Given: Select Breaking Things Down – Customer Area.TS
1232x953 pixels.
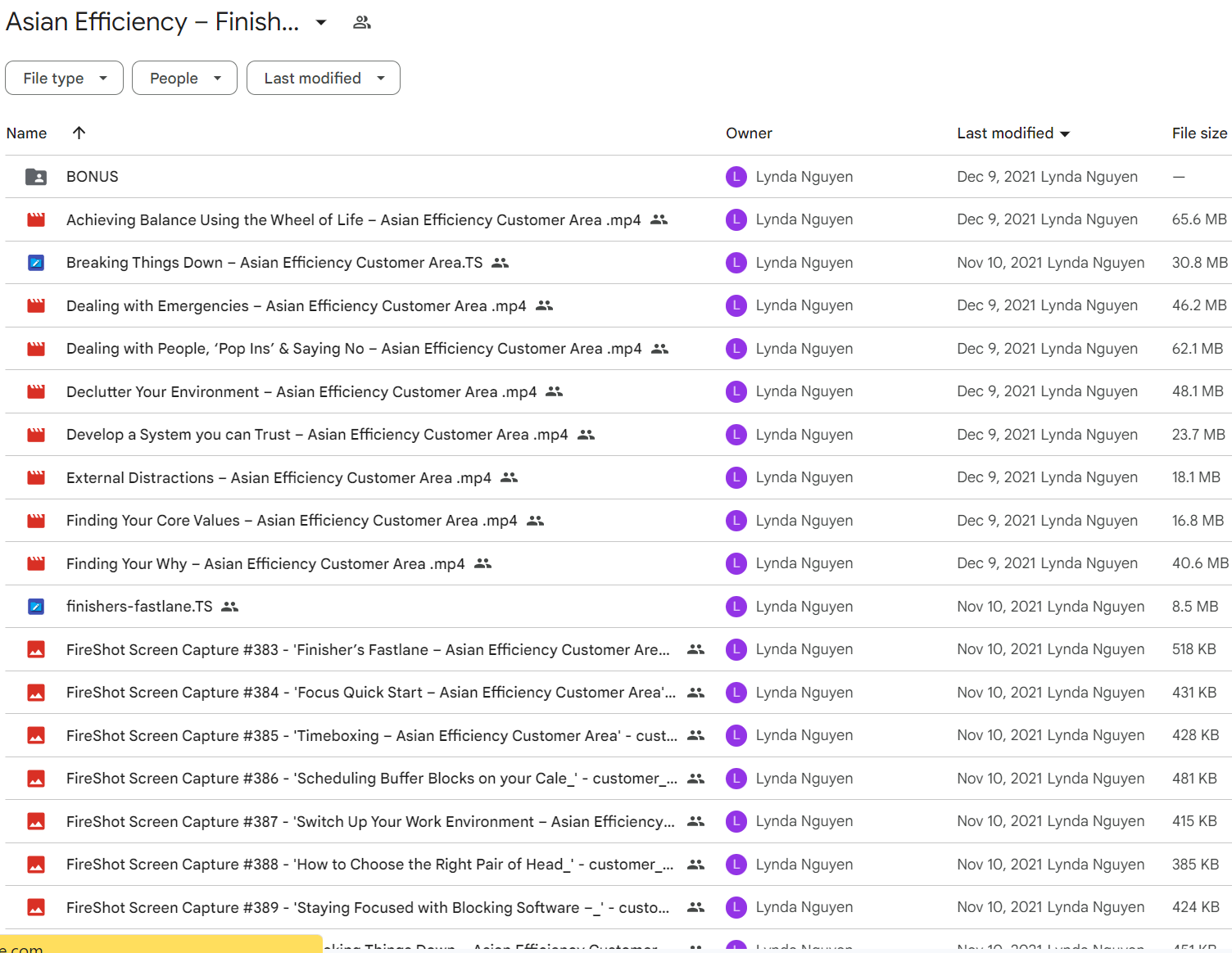Looking at the screenshot, I should pyautogui.click(x=274, y=263).
